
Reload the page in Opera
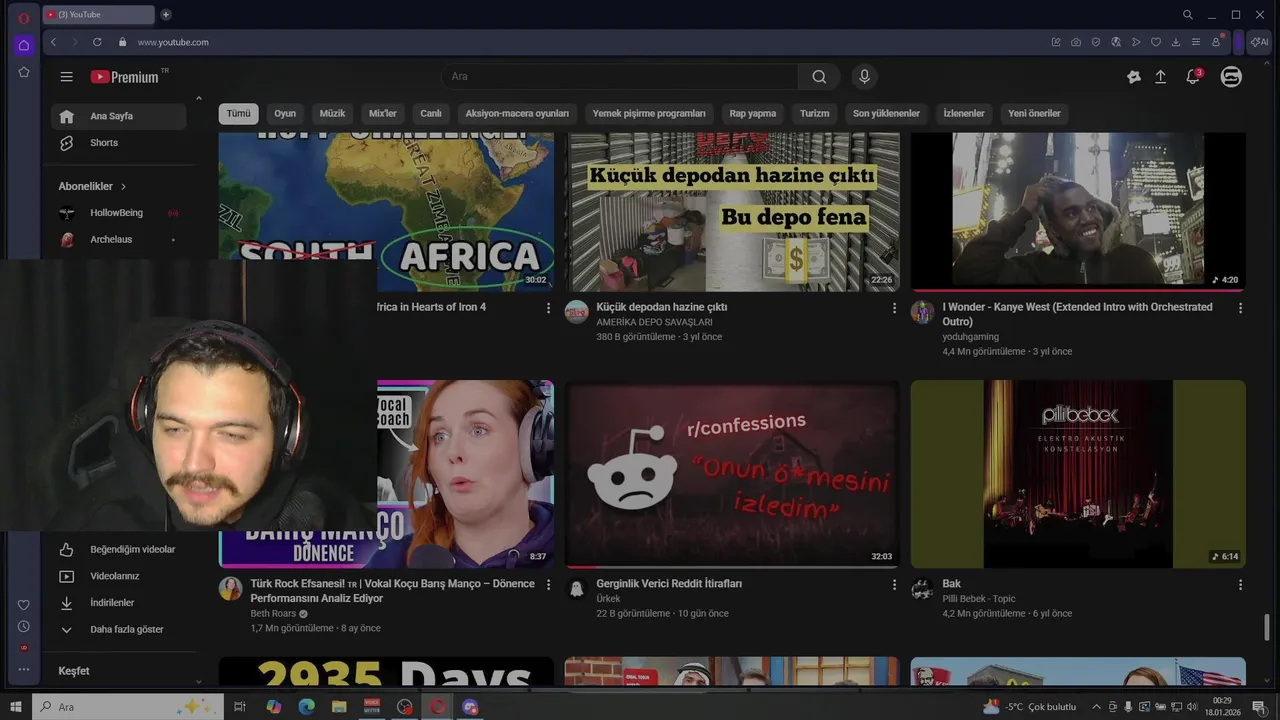(x=97, y=42)
